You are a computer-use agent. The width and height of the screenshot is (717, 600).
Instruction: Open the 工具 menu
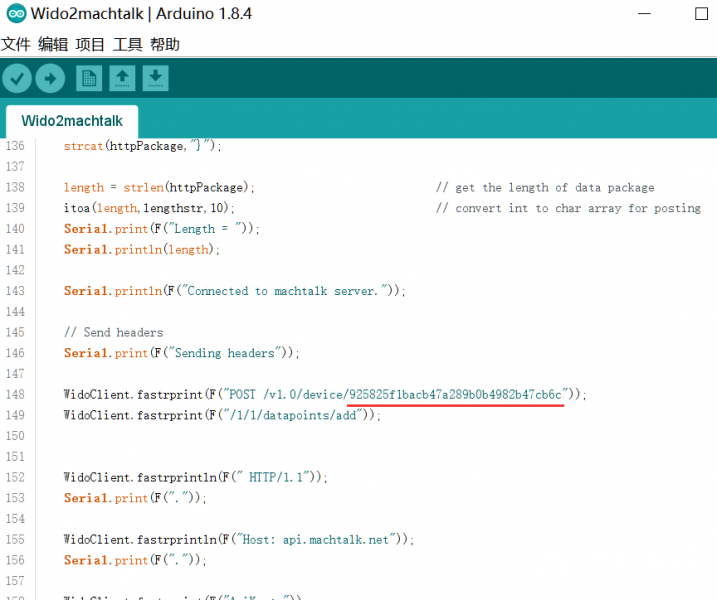(128, 45)
